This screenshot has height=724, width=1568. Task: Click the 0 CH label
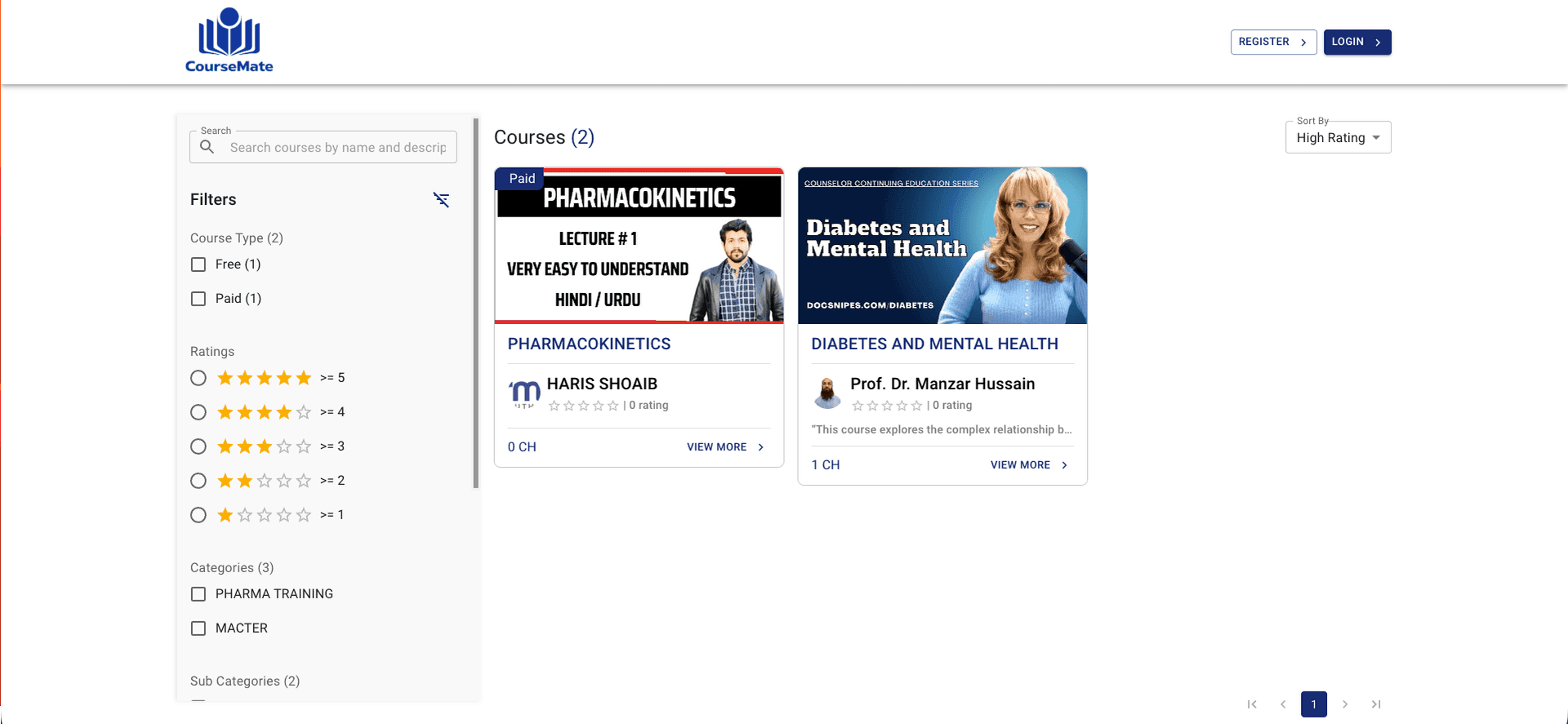(x=522, y=447)
